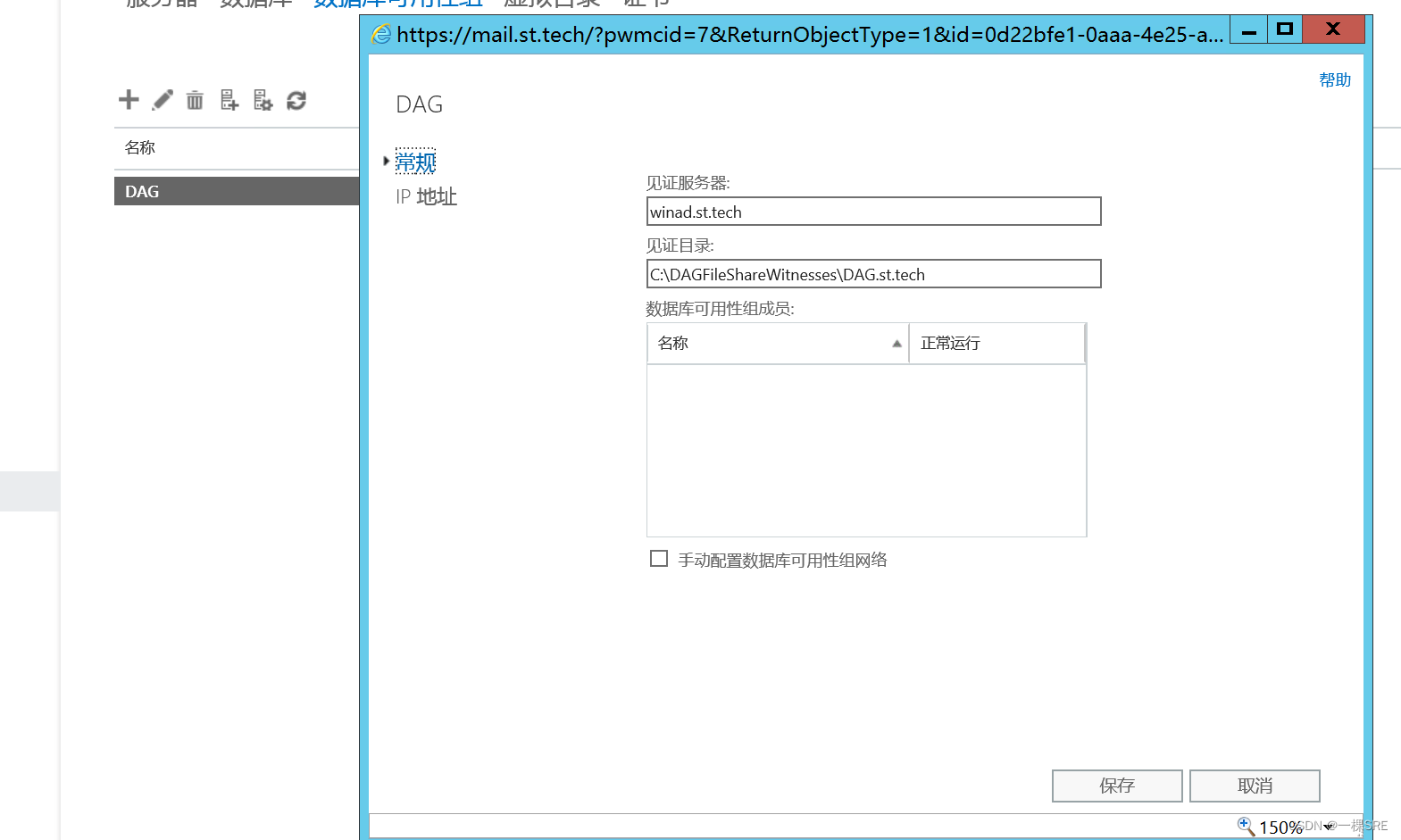Click the edit pencil icon
The image size is (1401, 840).
163,100
